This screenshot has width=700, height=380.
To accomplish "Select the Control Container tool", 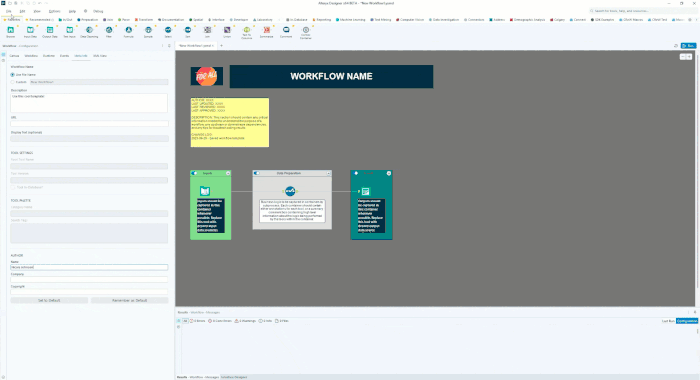I will (x=306, y=33).
